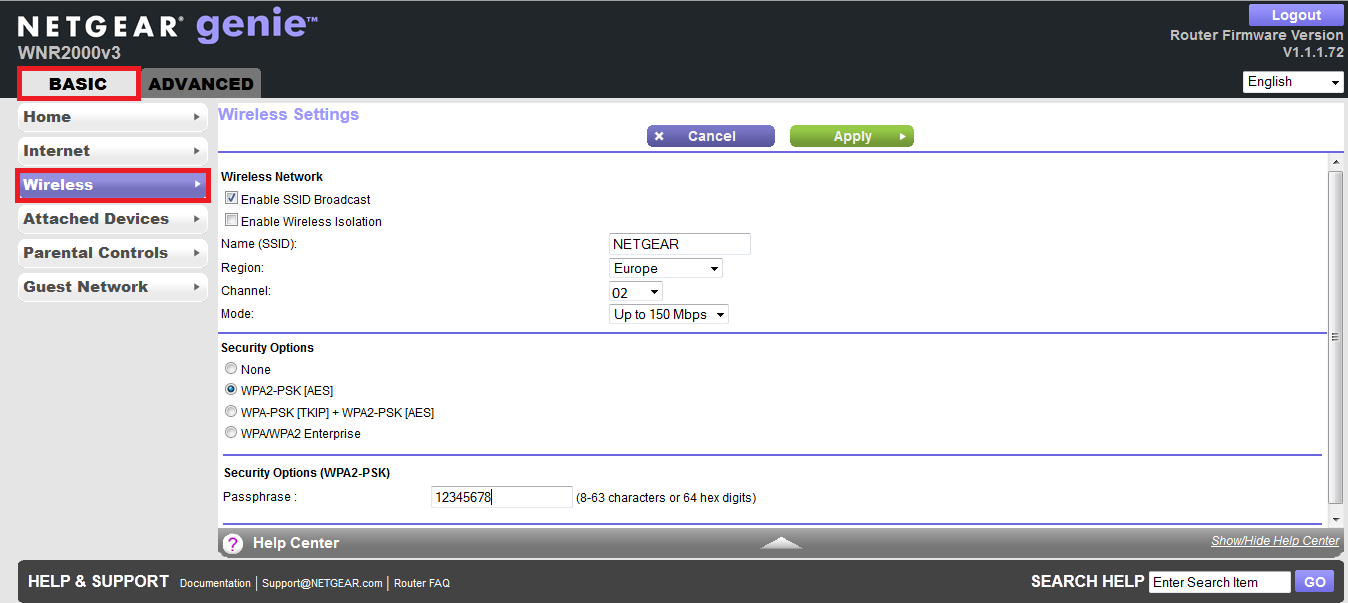1348x603 pixels.
Task: Click the Help Center question mark icon
Action: 233,543
